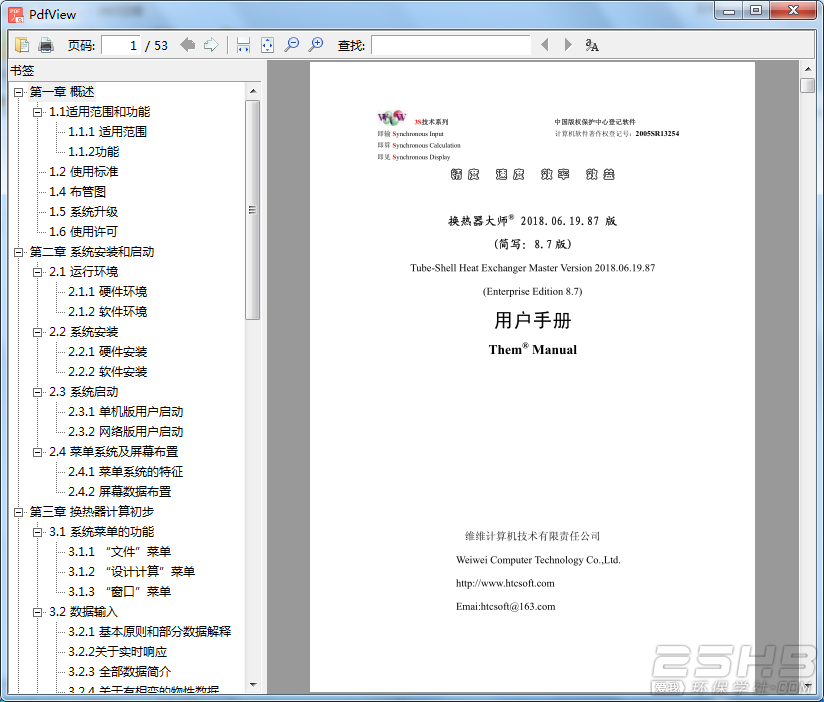The height and width of the screenshot is (702, 824).
Task: Jump to bookmark 1.2 使用标准
Action: click(84, 172)
